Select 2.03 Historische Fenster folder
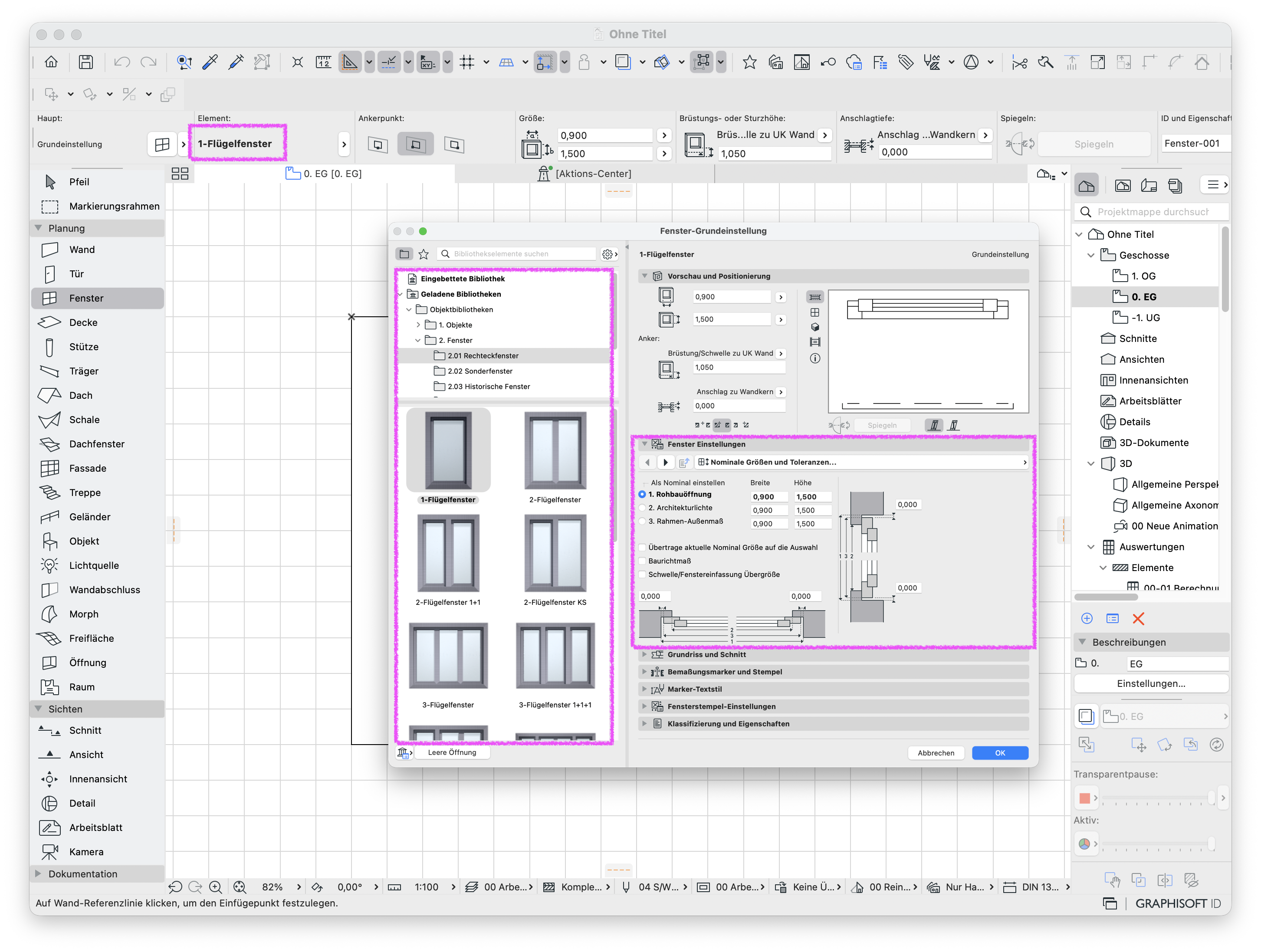The image size is (1261, 952). pos(489,387)
